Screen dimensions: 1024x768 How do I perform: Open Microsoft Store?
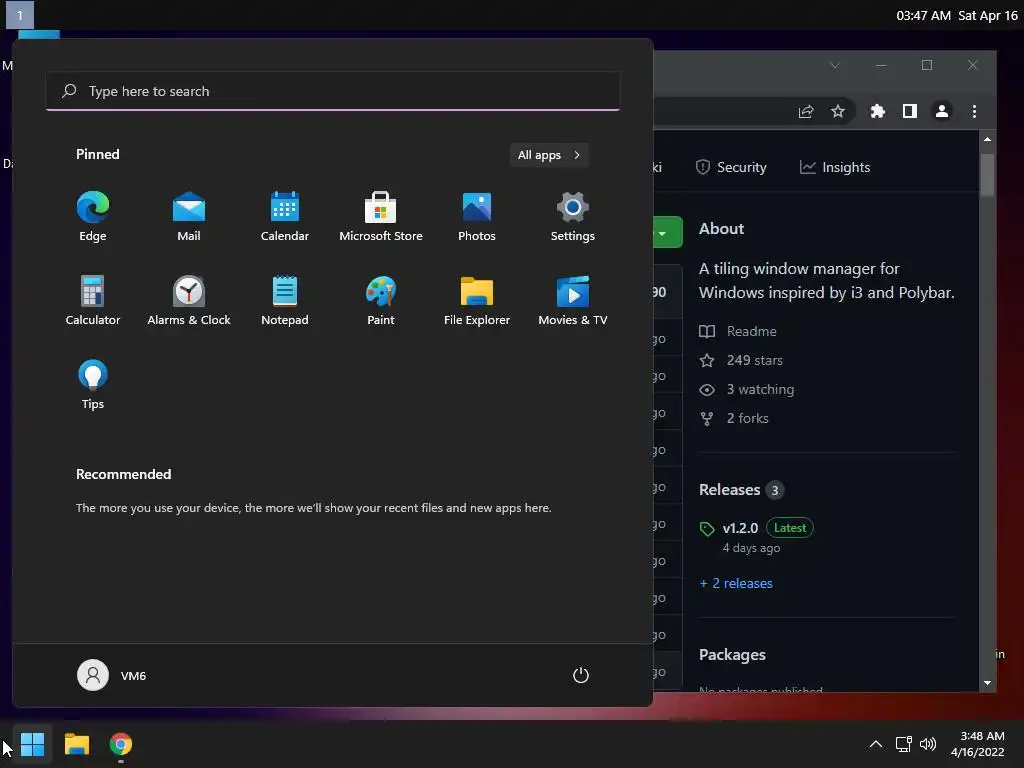point(381,217)
